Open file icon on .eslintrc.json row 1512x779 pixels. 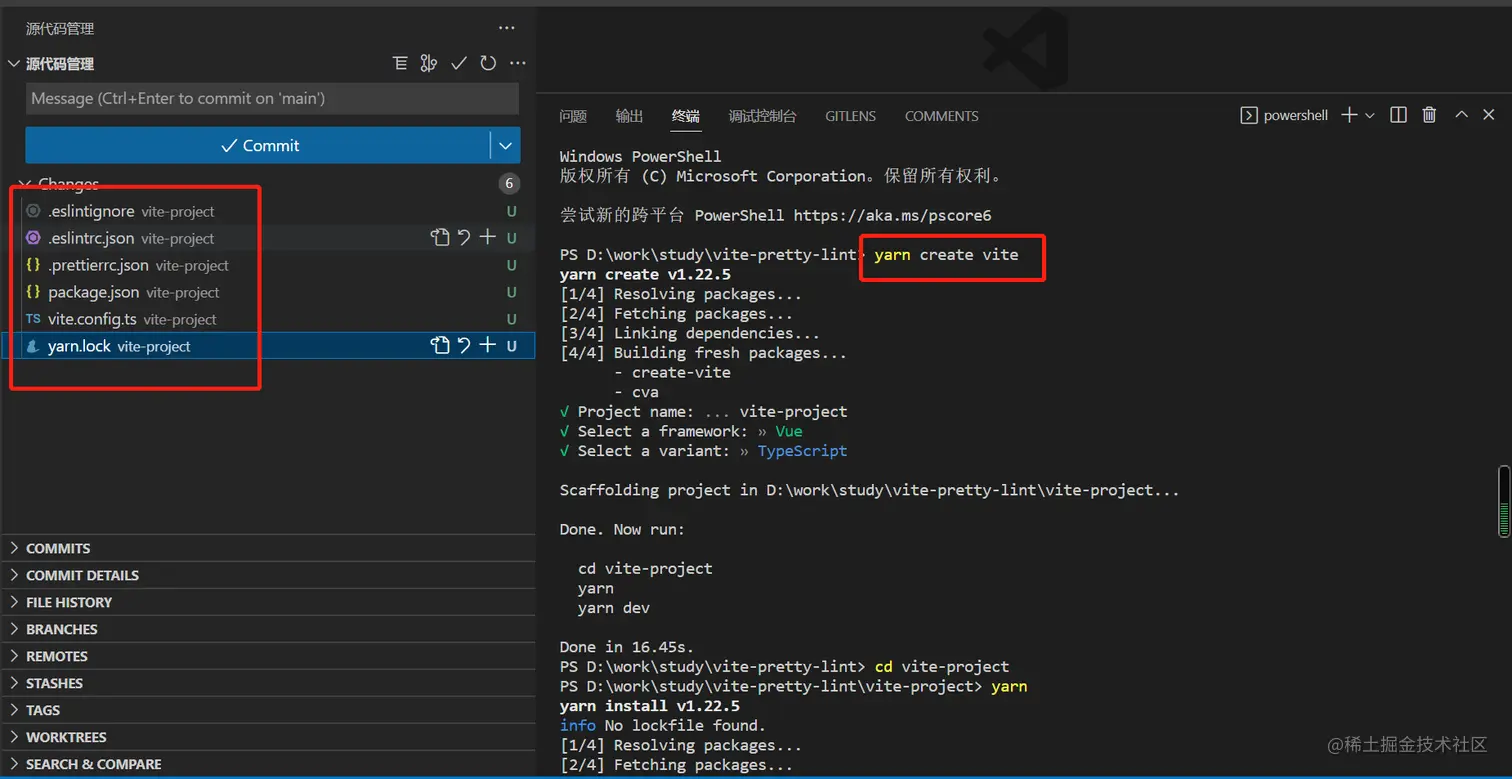pos(440,238)
